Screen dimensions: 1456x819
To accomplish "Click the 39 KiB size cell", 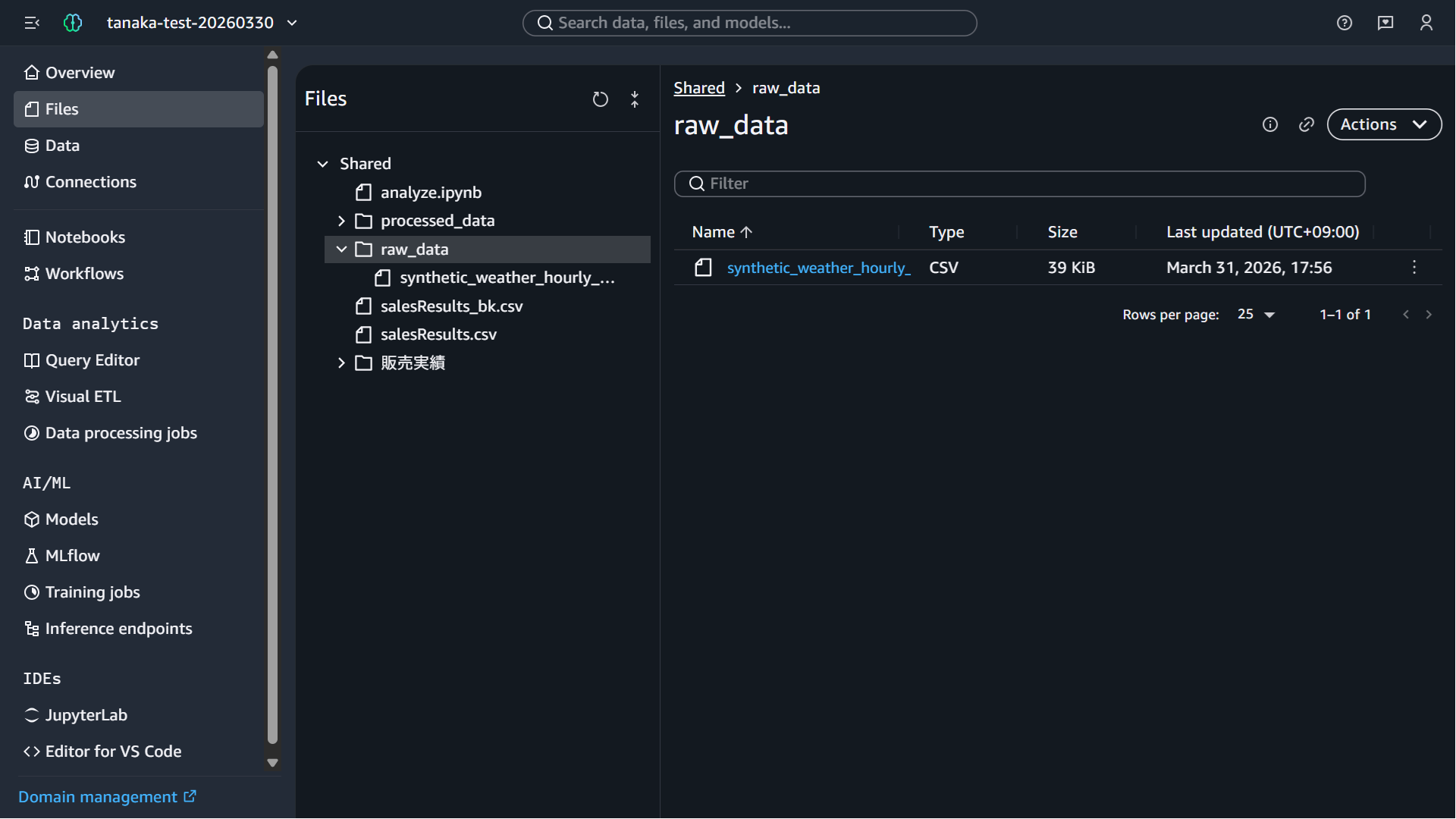I will (1071, 268).
